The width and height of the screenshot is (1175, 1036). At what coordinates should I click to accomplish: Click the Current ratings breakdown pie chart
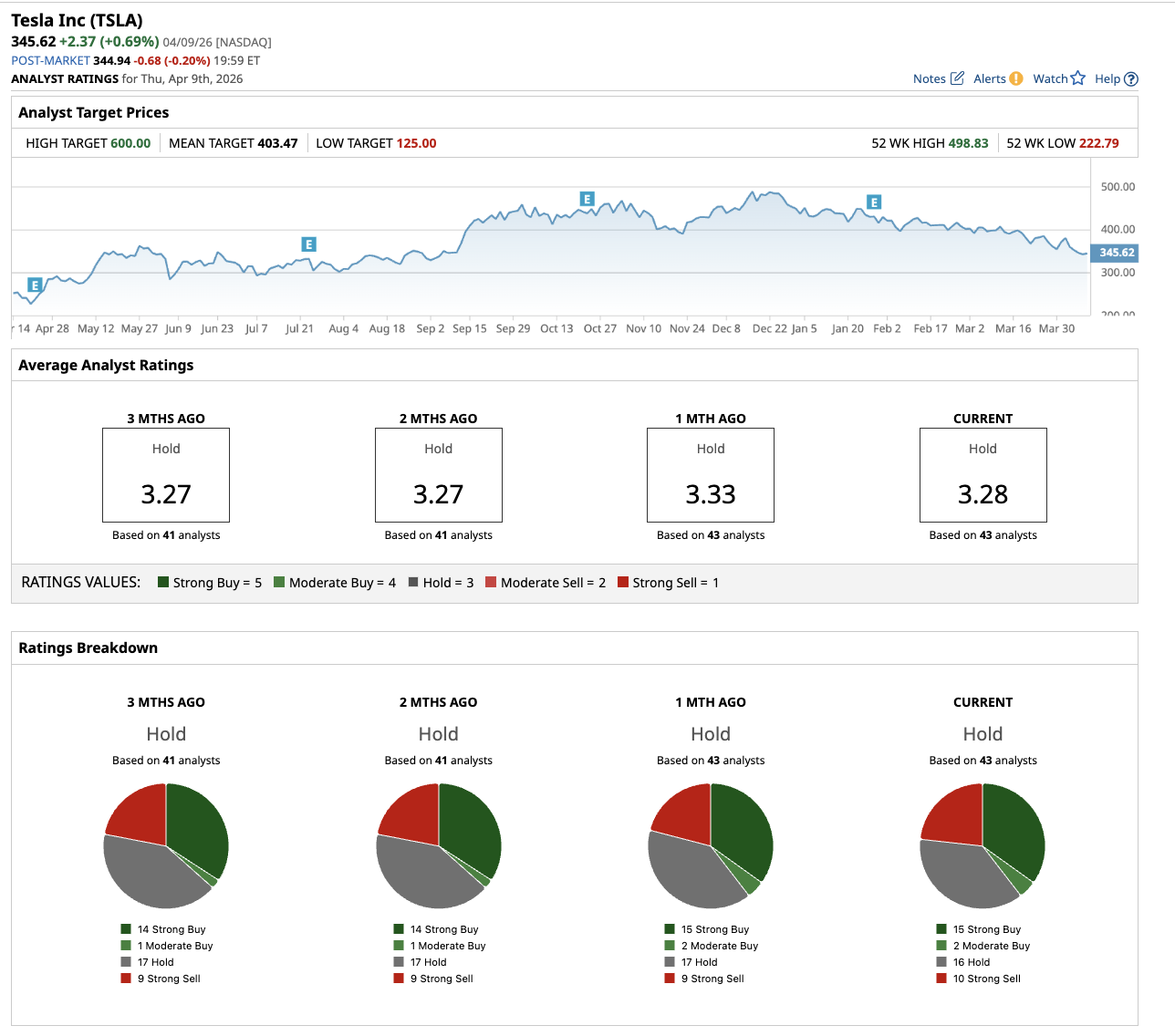(983, 845)
